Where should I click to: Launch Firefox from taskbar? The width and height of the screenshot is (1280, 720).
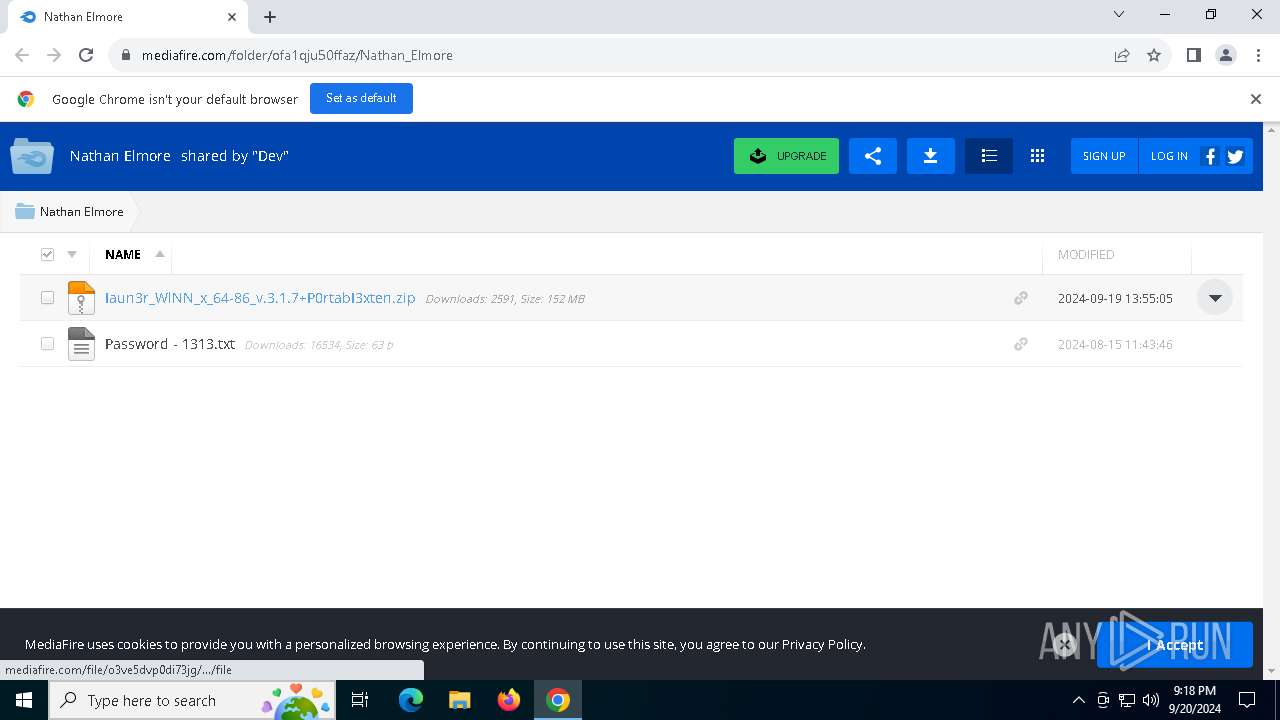click(x=509, y=700)
